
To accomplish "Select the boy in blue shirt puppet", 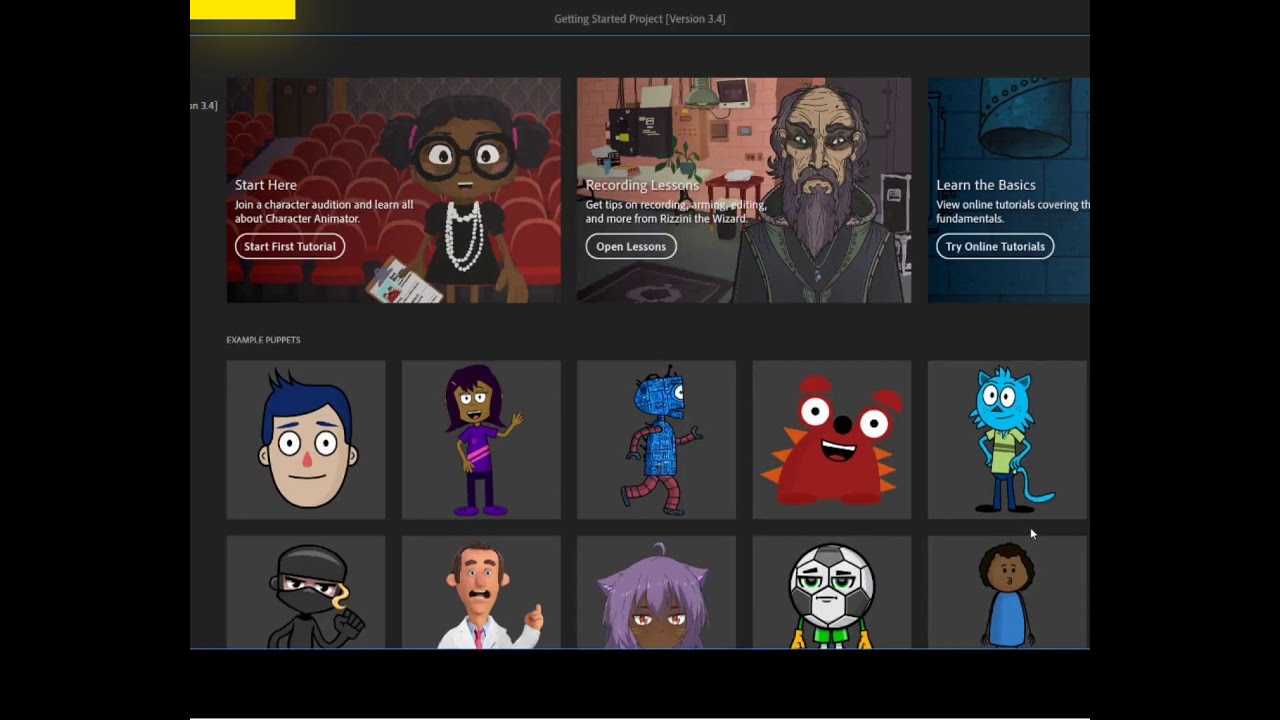I will (x=1007, y=593).
